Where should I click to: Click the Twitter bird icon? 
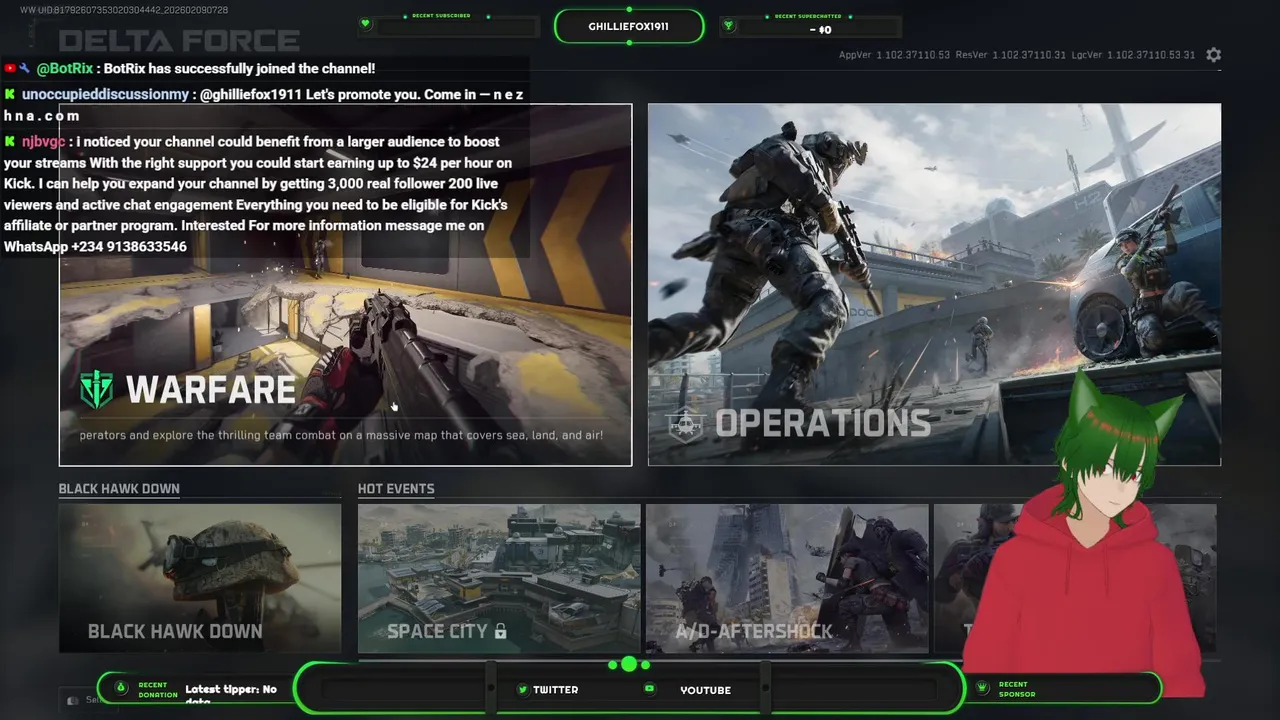click(x=522, y=690)
